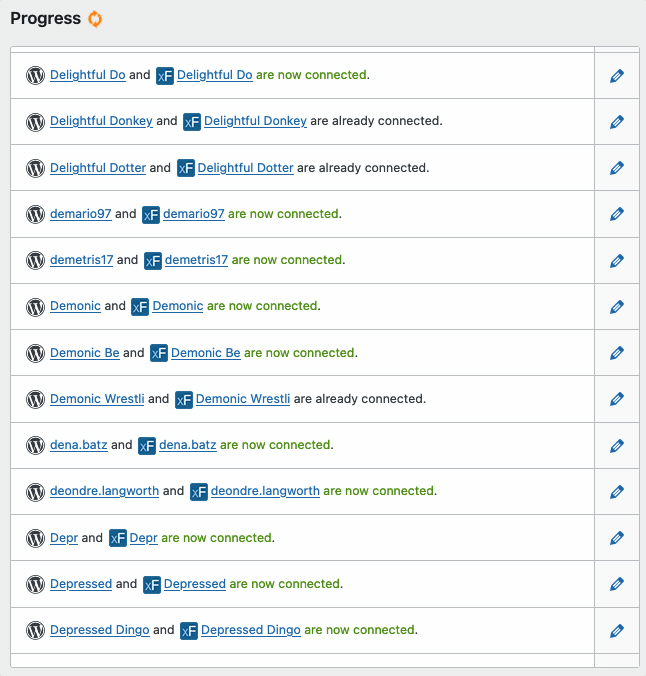Click the orange refresh spinner near Progress
This screenshot has width=646, height=676.
pos(95,19)
